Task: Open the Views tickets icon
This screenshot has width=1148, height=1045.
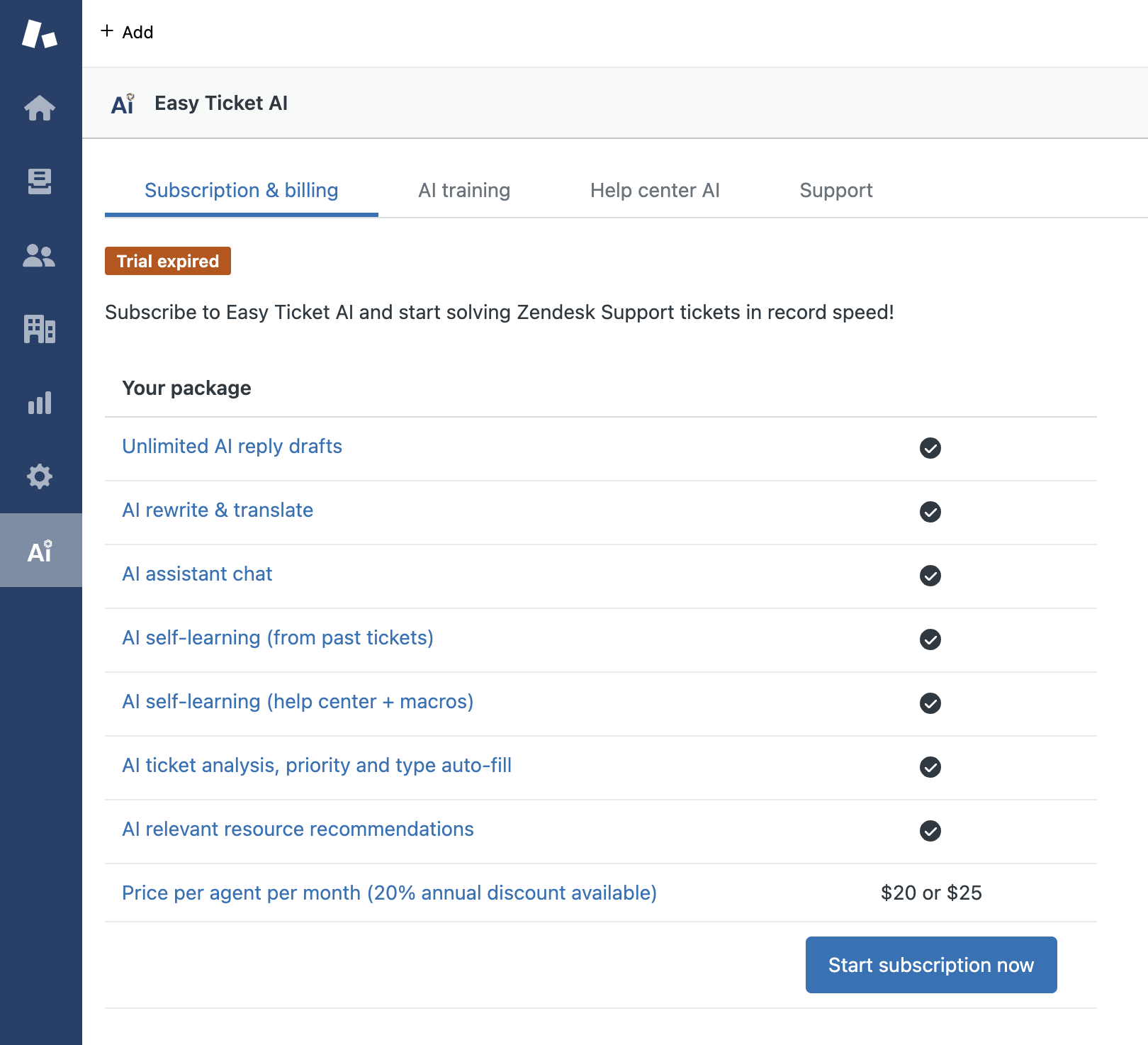Action: click(40, 181)
